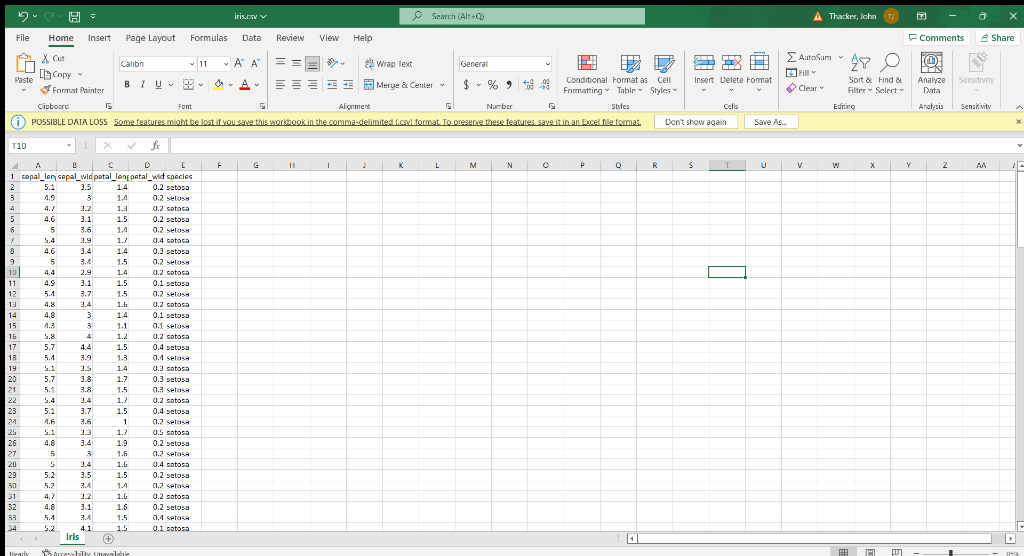Viewport: 1024px width, 556px height.
Task: Open the Font size dropdown
Action: (x=226, y=64)
